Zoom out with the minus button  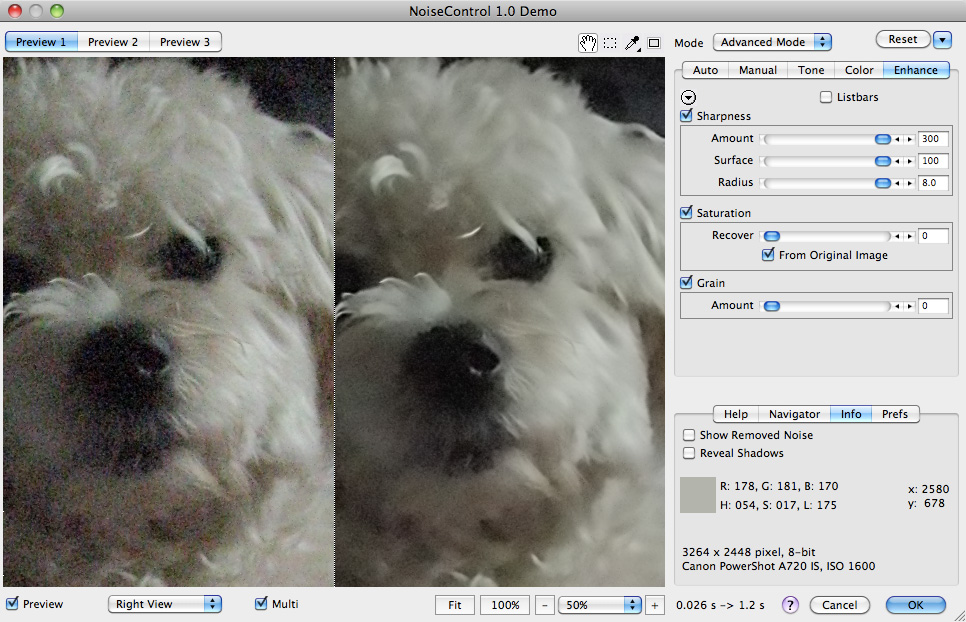[x=545, y=605]
